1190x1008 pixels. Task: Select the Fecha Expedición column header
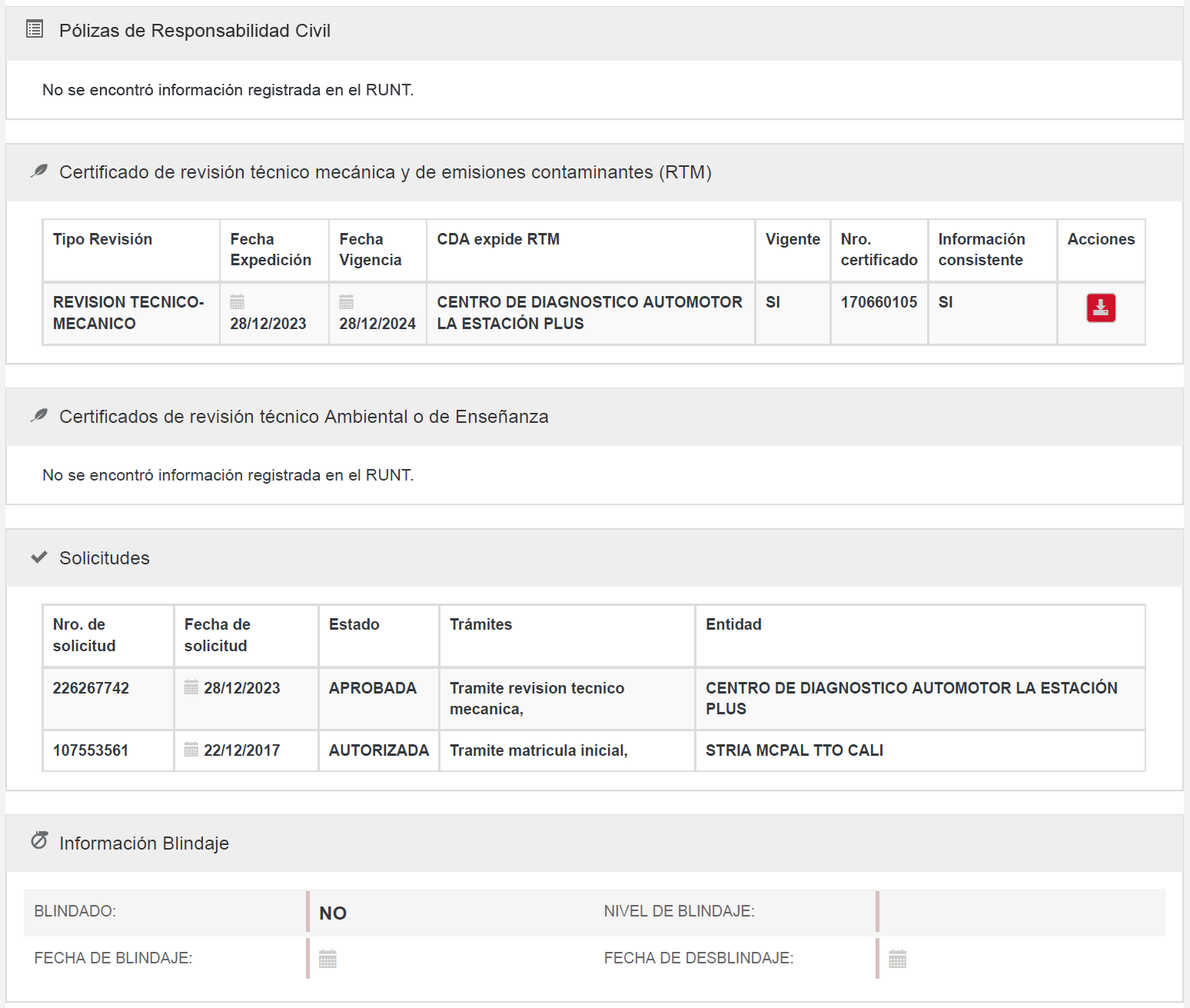274,251
